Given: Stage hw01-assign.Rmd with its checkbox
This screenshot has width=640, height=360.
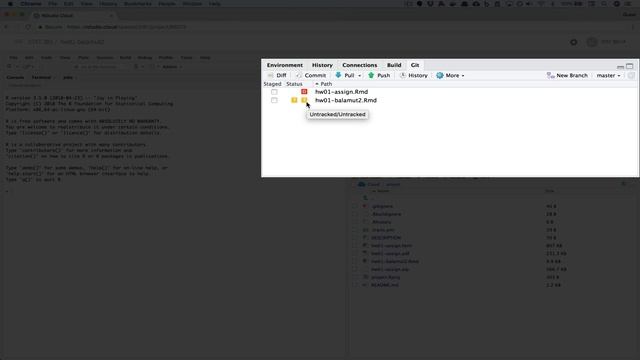Looking at the screenshot, I should pyautogui.click(x=274, y=92).
